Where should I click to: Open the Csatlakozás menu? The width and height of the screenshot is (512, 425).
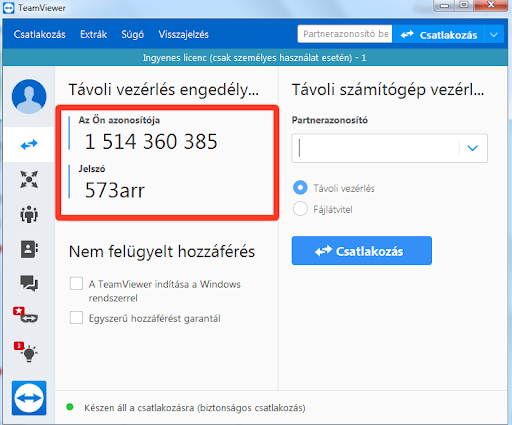point(40,34)
